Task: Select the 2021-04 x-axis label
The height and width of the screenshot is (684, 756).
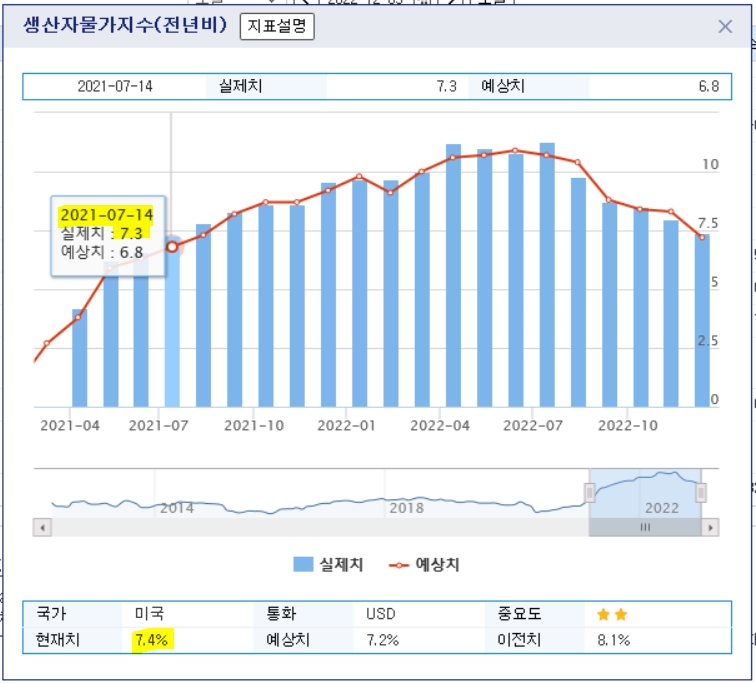Action: pyautogui.click(x=70, y=426)
